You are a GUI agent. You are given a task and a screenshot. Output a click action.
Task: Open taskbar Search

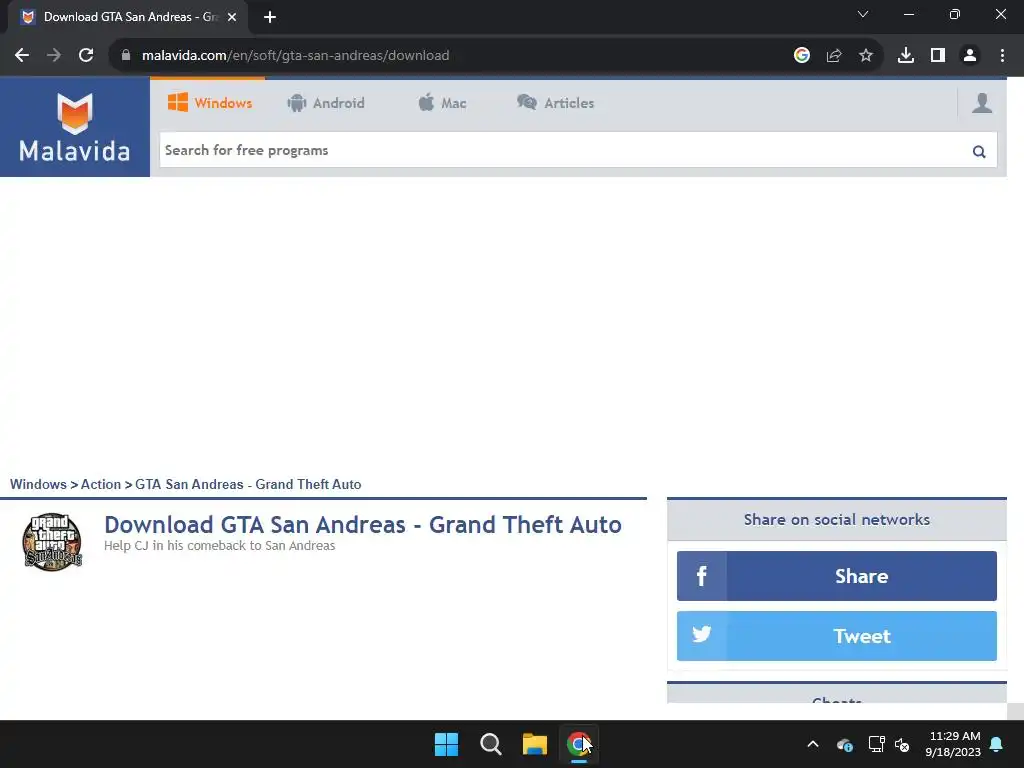(x=490, y=744)
